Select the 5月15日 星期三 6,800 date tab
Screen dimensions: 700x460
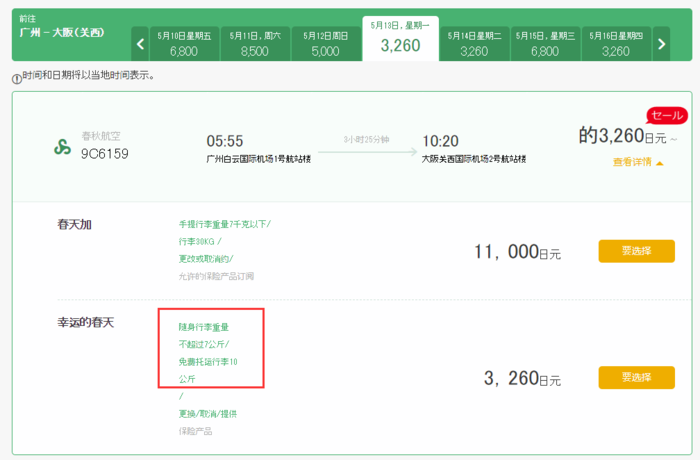pos(545,43)
